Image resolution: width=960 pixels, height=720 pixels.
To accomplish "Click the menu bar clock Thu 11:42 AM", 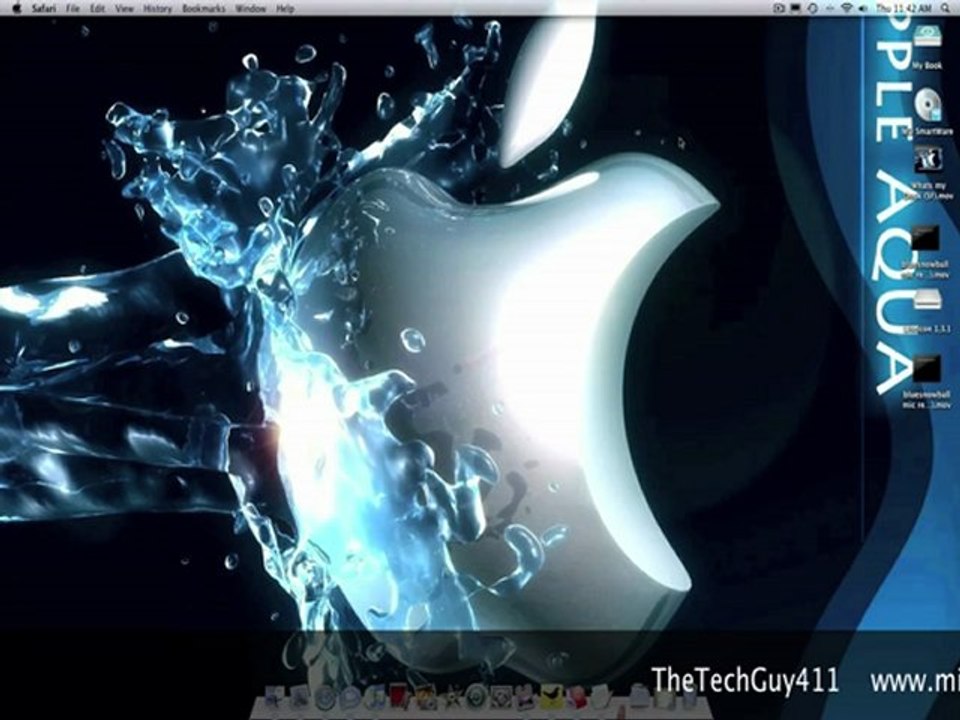I will (x=904, y=9).
